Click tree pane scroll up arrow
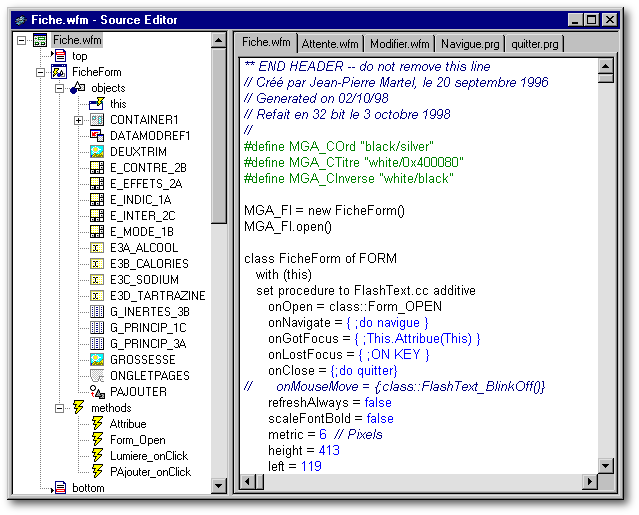Viewport: 639px width, 515px height. pyautogui.click(x=219, y=40)
